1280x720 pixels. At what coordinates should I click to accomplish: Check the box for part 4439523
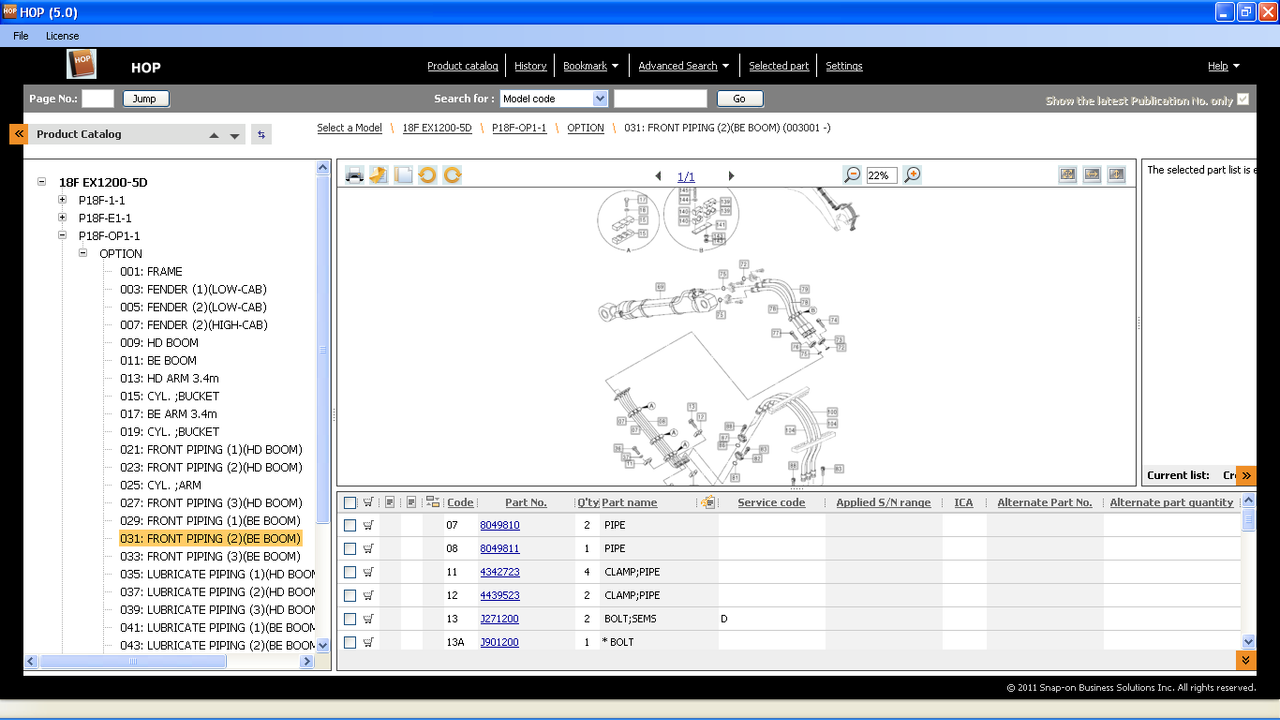pyautogui.click(x=350, y=596)
